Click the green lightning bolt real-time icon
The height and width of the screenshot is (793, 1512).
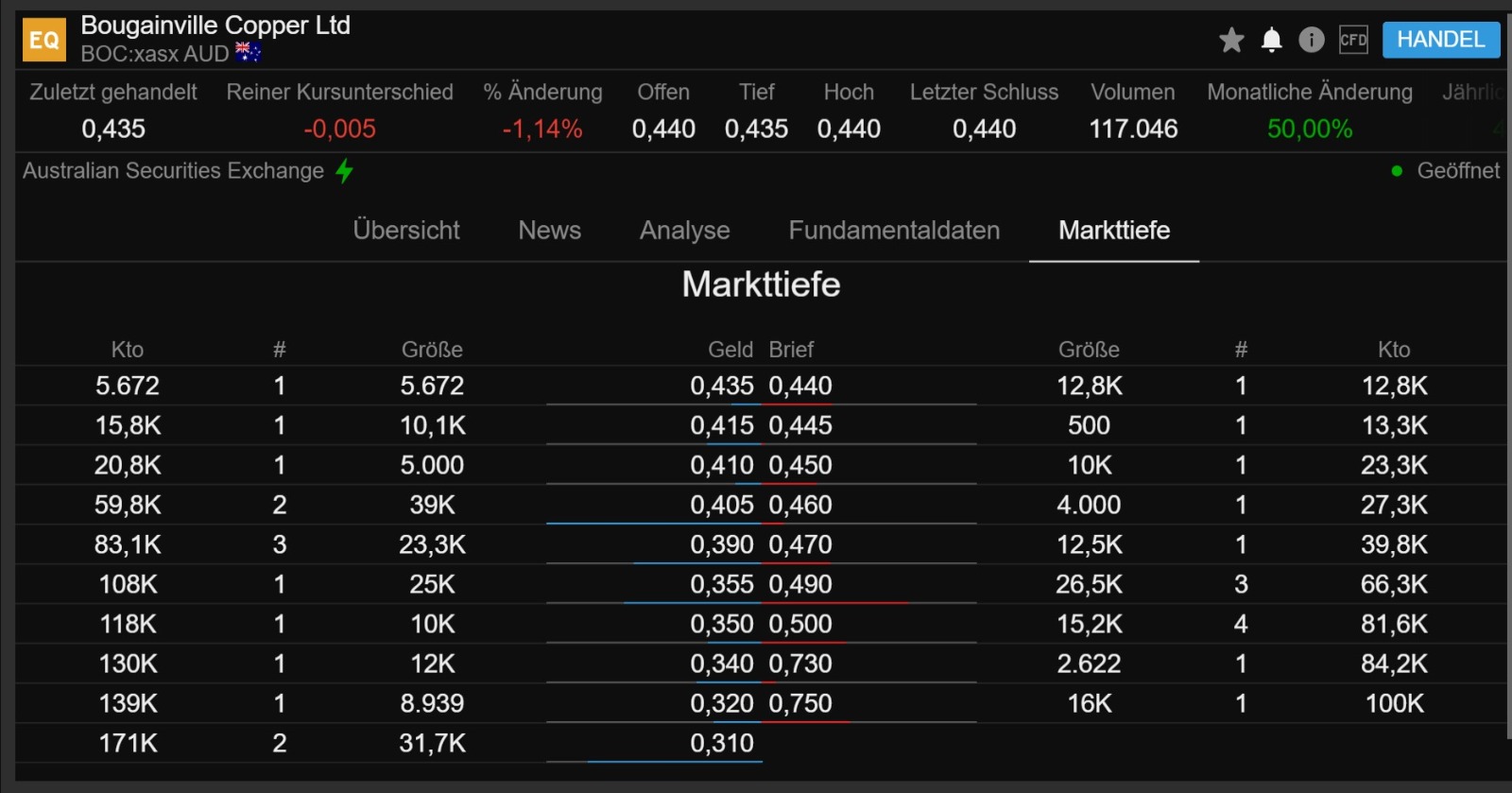click(x=344, y=171)
